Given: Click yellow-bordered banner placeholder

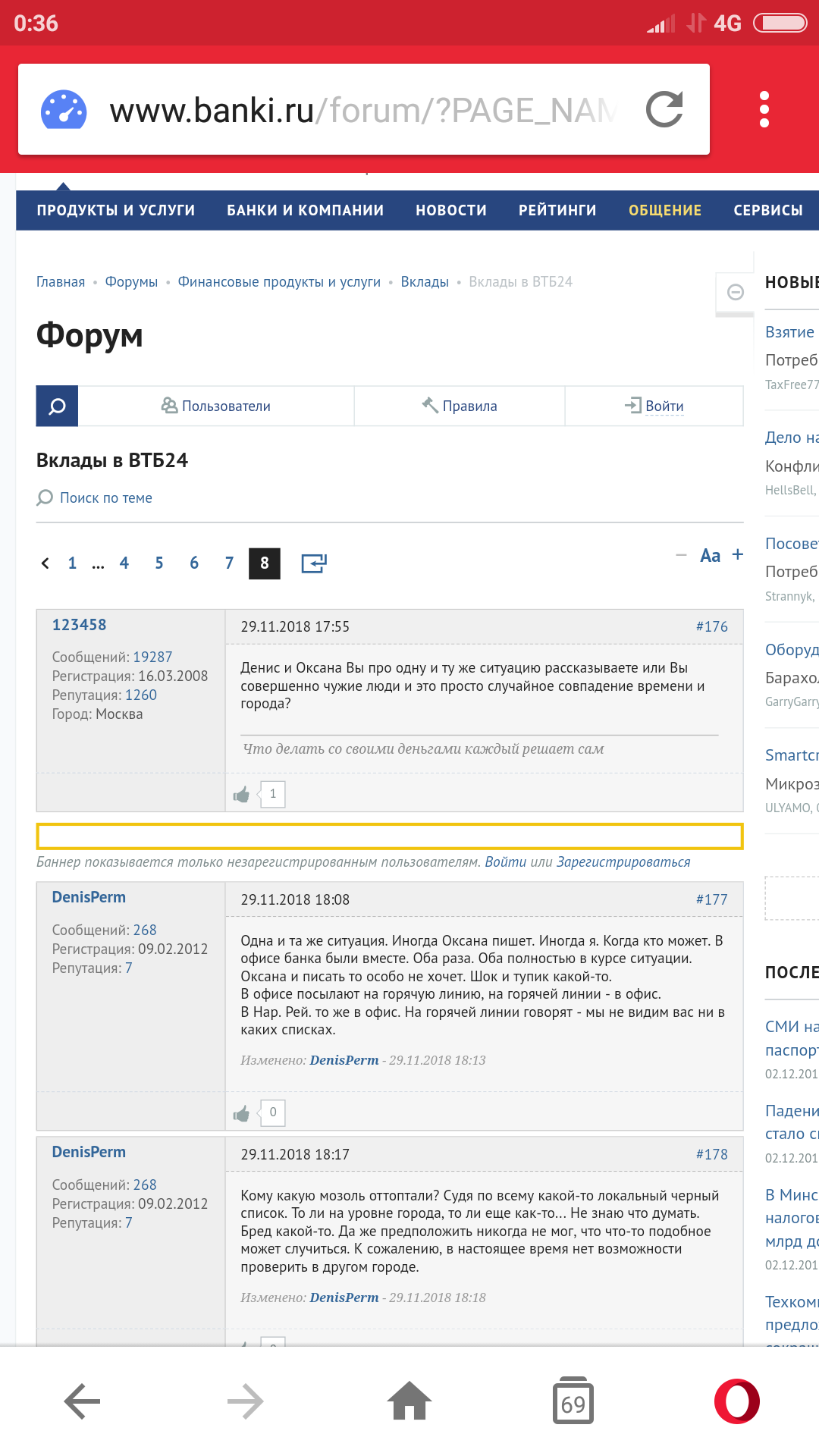Looking at the screenshot, I should point(390,836).
